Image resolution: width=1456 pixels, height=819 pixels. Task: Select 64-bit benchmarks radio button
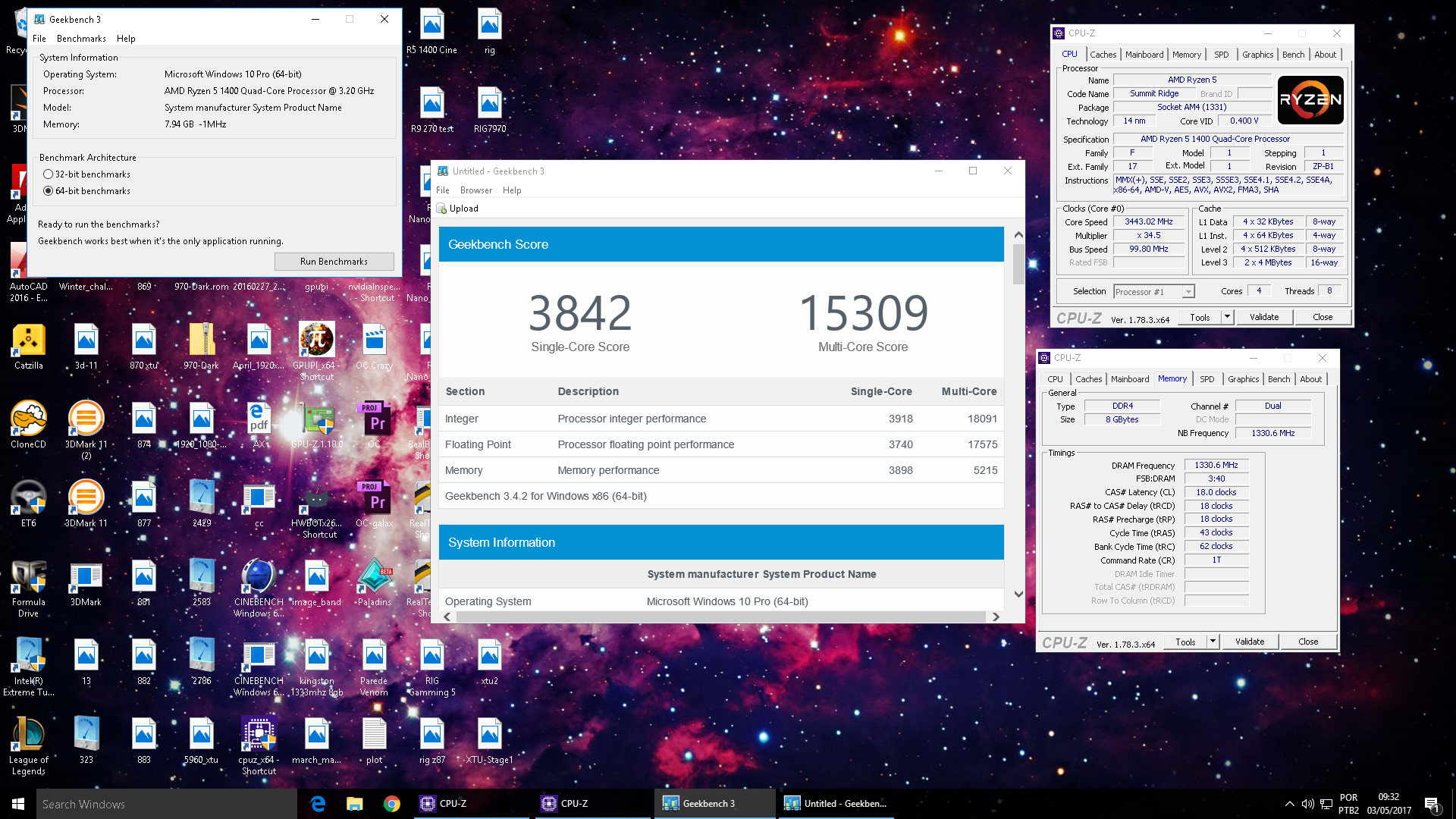[x=49, y=191]
